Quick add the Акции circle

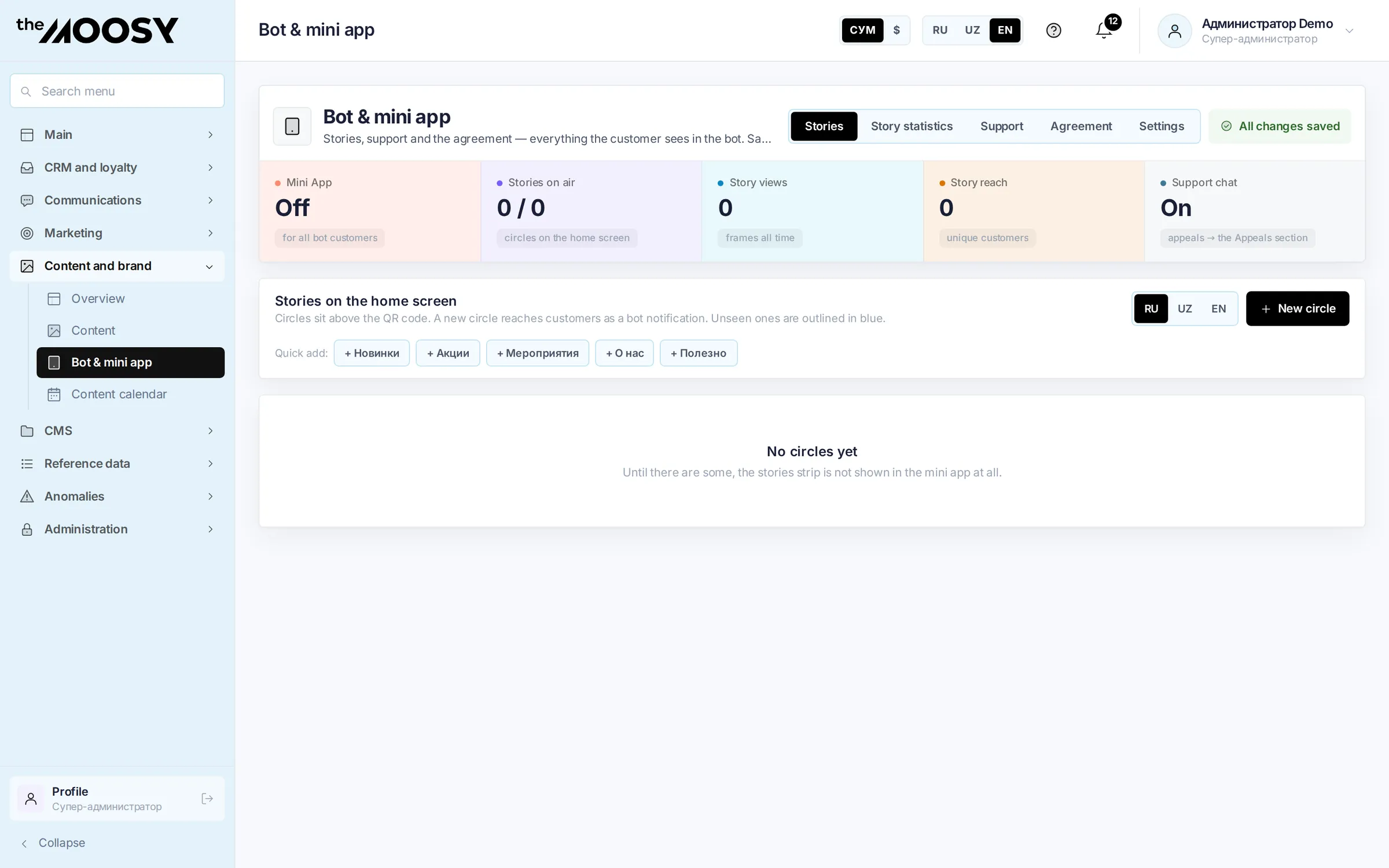tap(448, 353)
